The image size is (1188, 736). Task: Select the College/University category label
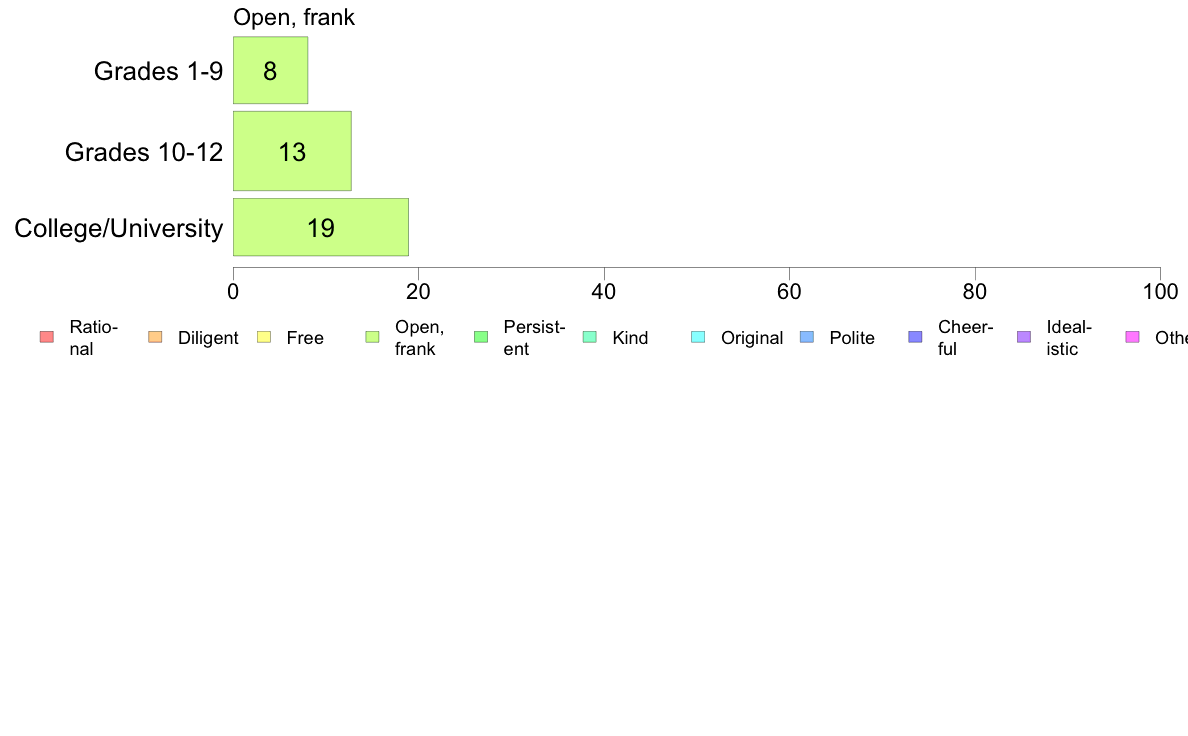point(119,228)
